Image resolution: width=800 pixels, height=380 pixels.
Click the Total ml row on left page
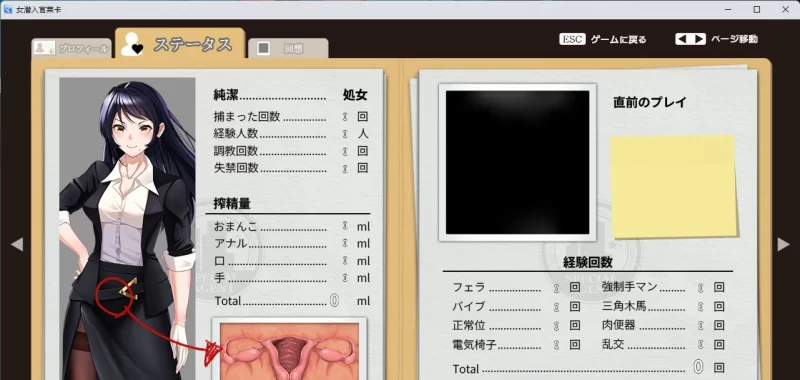pyautogui.click(x=292, y=300)
